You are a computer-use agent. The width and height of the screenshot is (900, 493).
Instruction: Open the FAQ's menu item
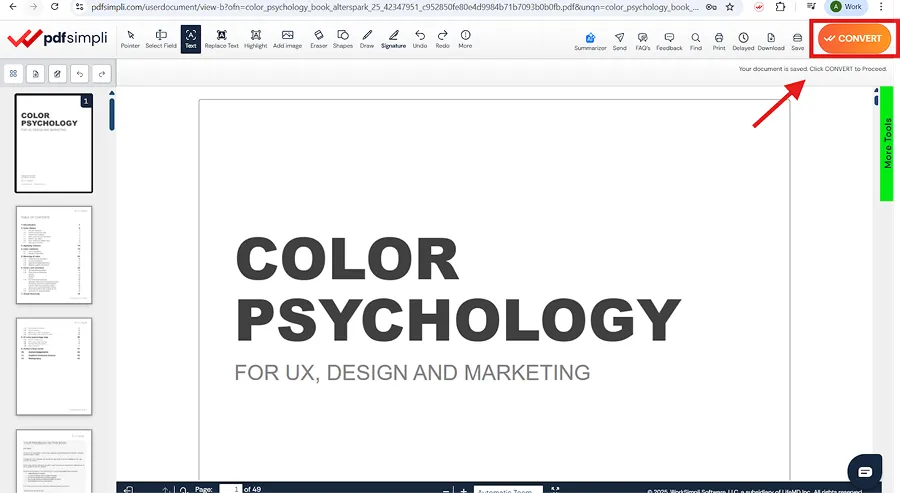[643, 41]
